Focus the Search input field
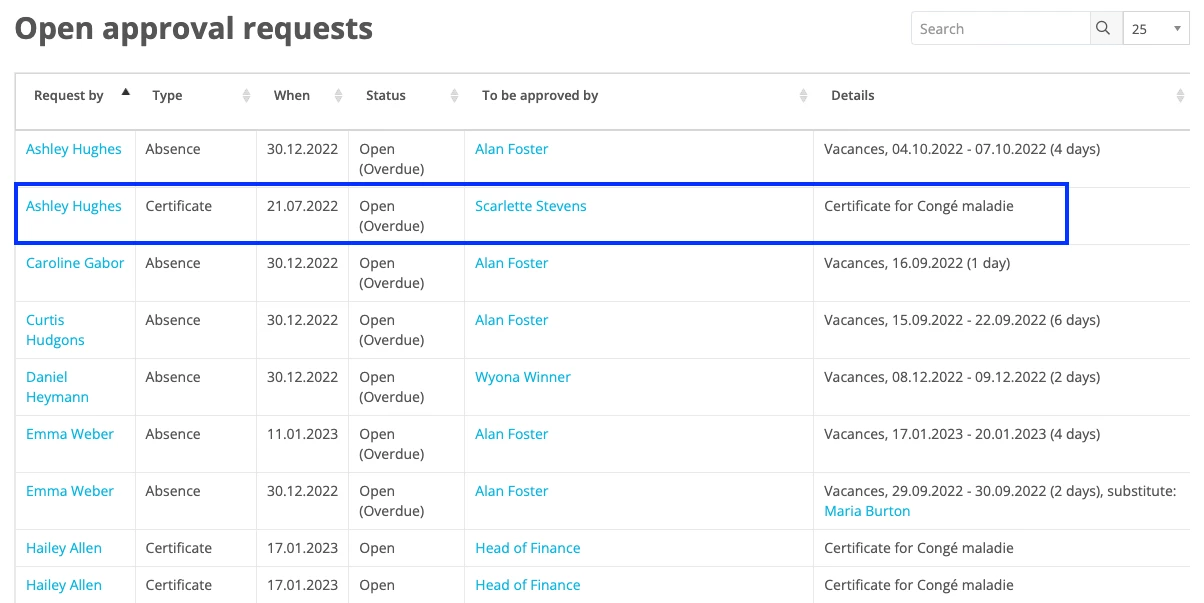The width and height of the screenshot is (1204, 603). [x=1000, y=29]
